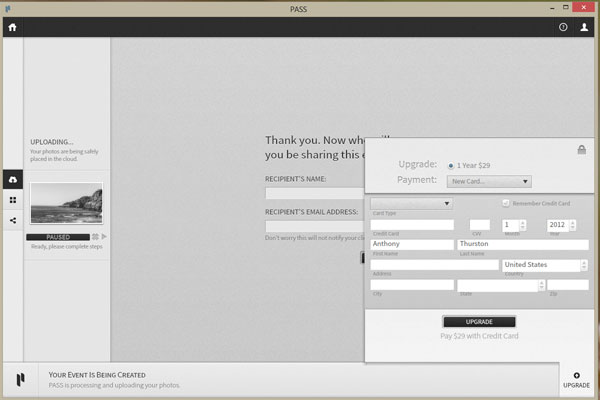Screen dimensions: 600x400
Task: Adjust the expiry Year stepper arrows
Action: (572, 225)
